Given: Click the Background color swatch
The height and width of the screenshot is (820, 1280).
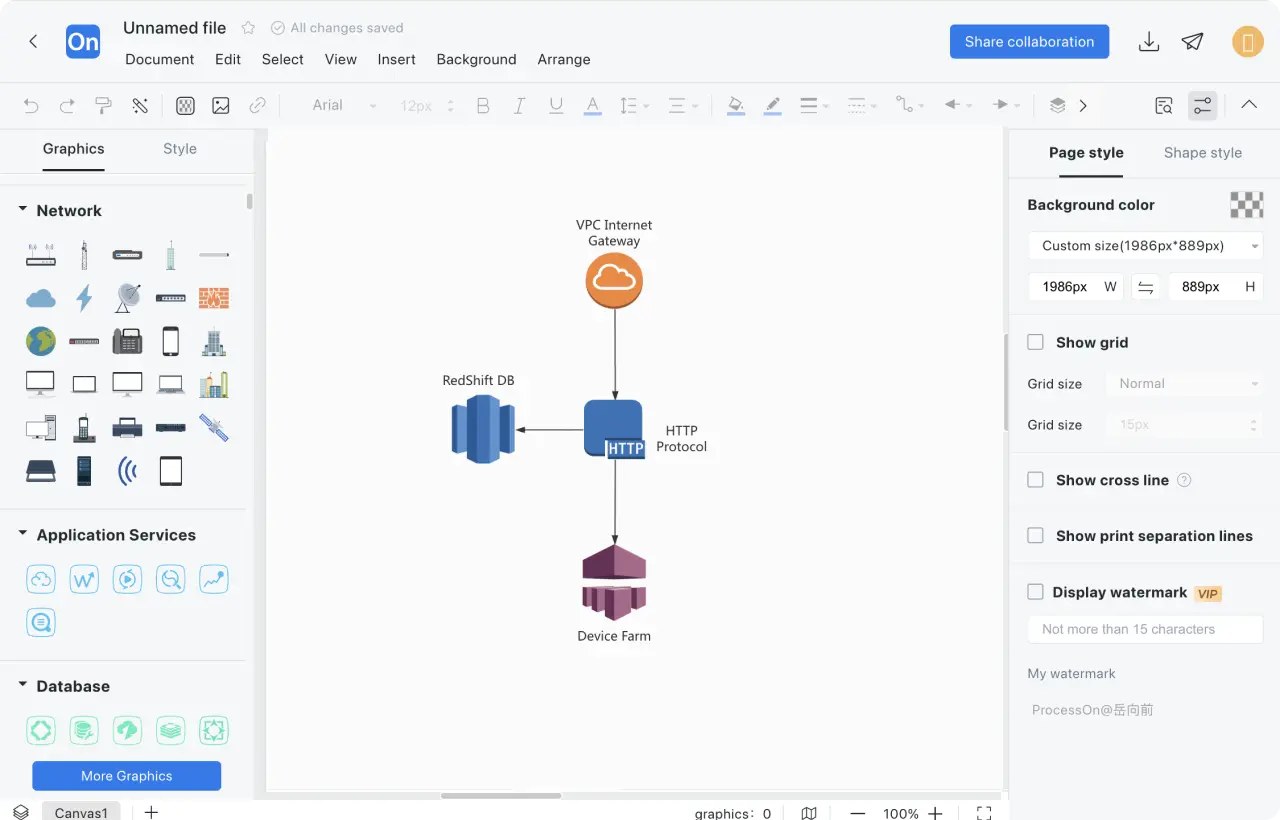Looking at the screenshot, I should click(x=1246, y=205).
